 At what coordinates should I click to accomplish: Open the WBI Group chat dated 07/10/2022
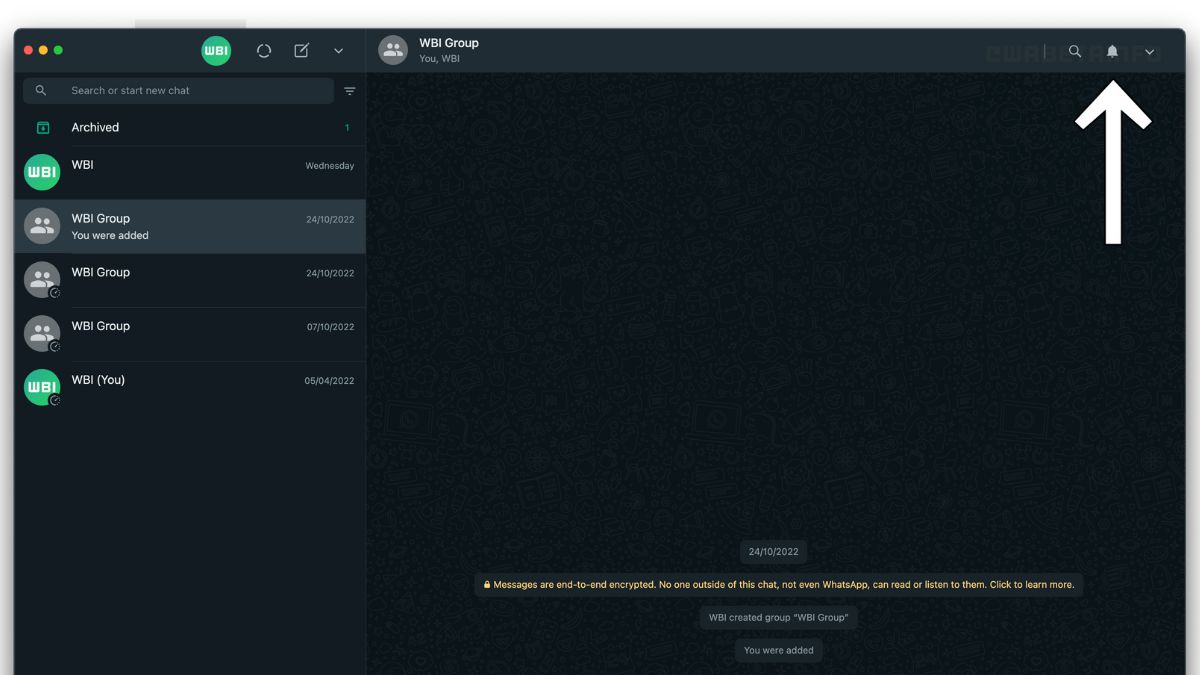point(190,334)
